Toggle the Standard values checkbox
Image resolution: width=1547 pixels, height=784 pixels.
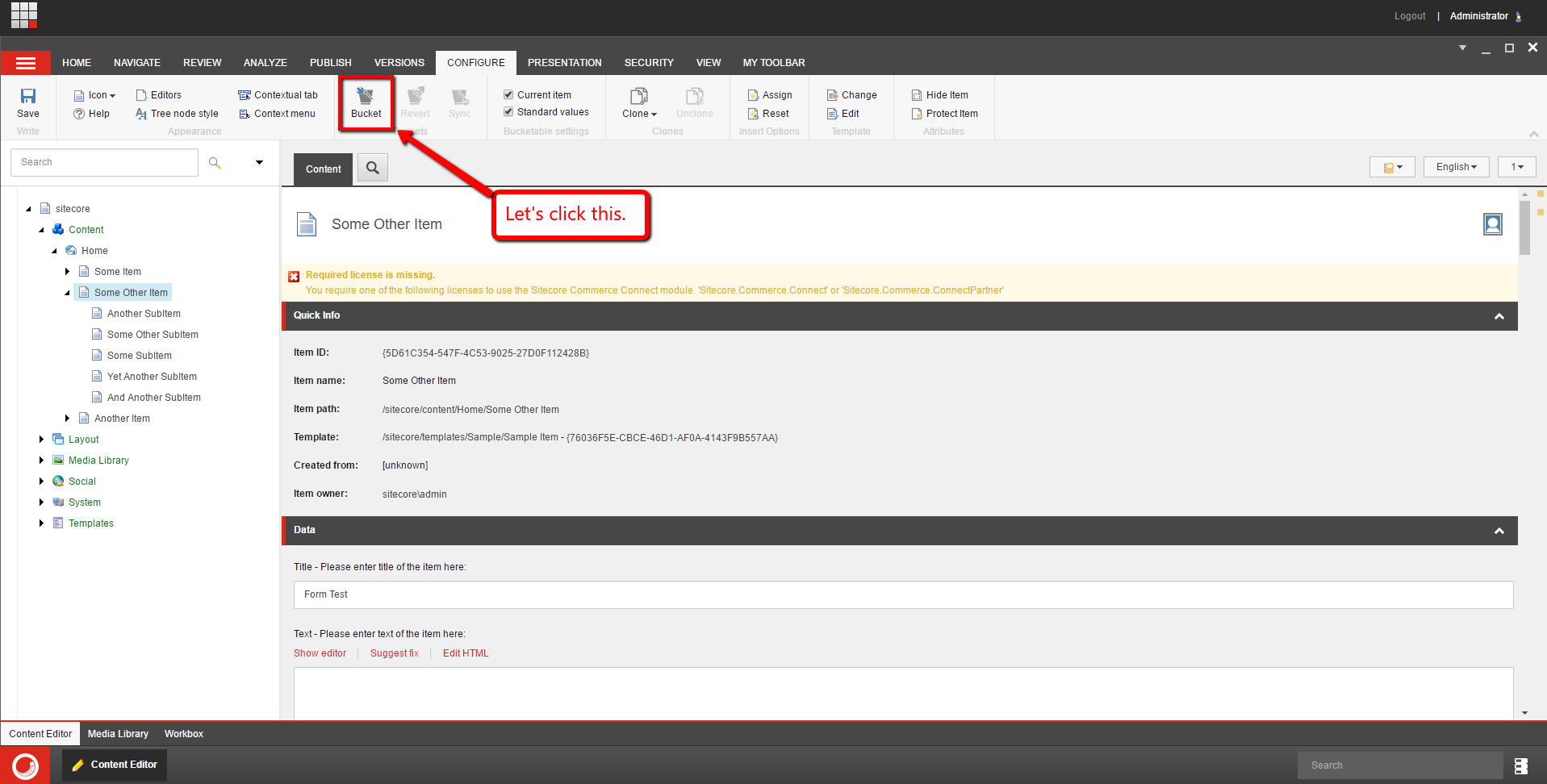click(508, 112)
